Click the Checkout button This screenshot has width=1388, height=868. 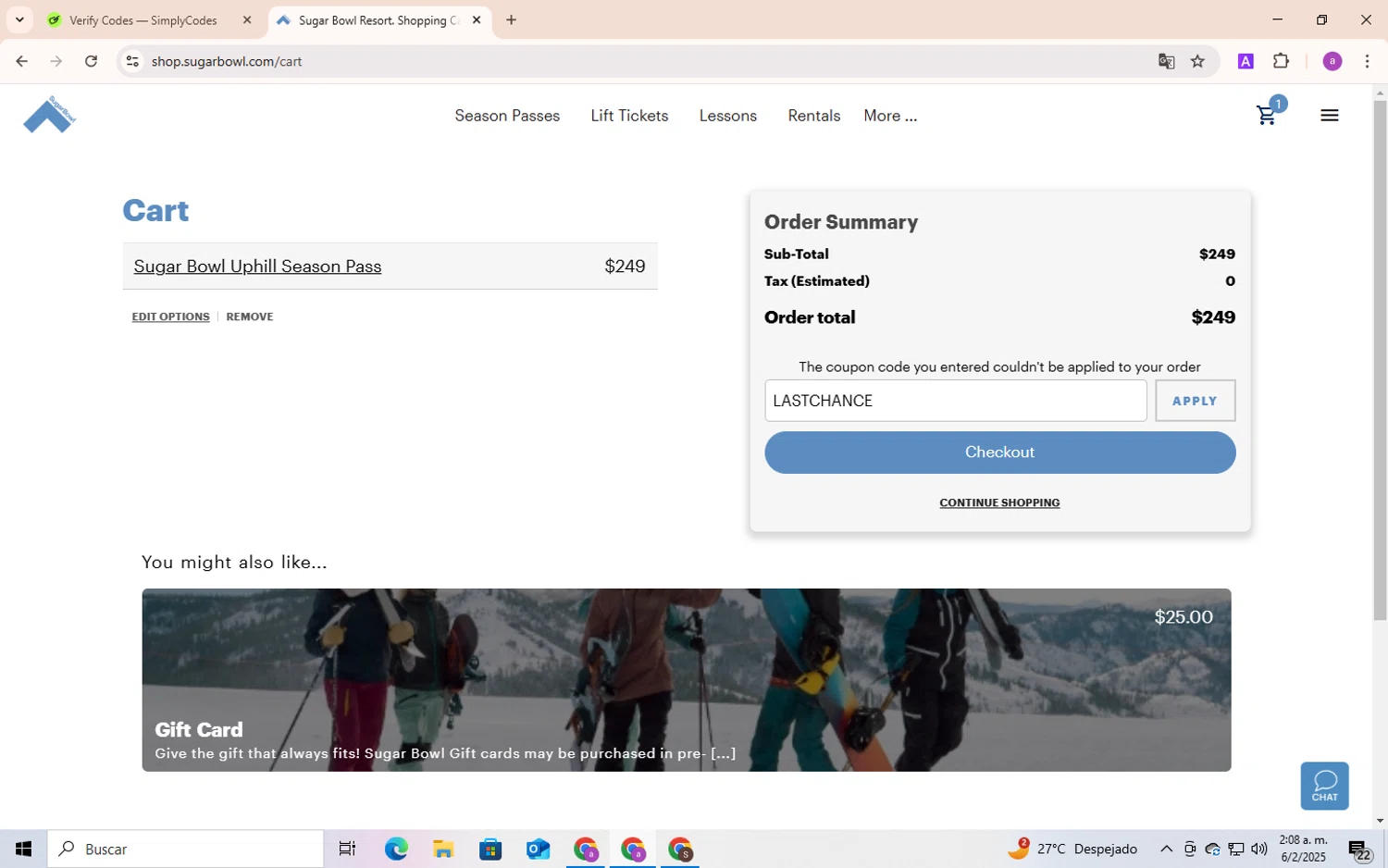[x=999, y=453]
